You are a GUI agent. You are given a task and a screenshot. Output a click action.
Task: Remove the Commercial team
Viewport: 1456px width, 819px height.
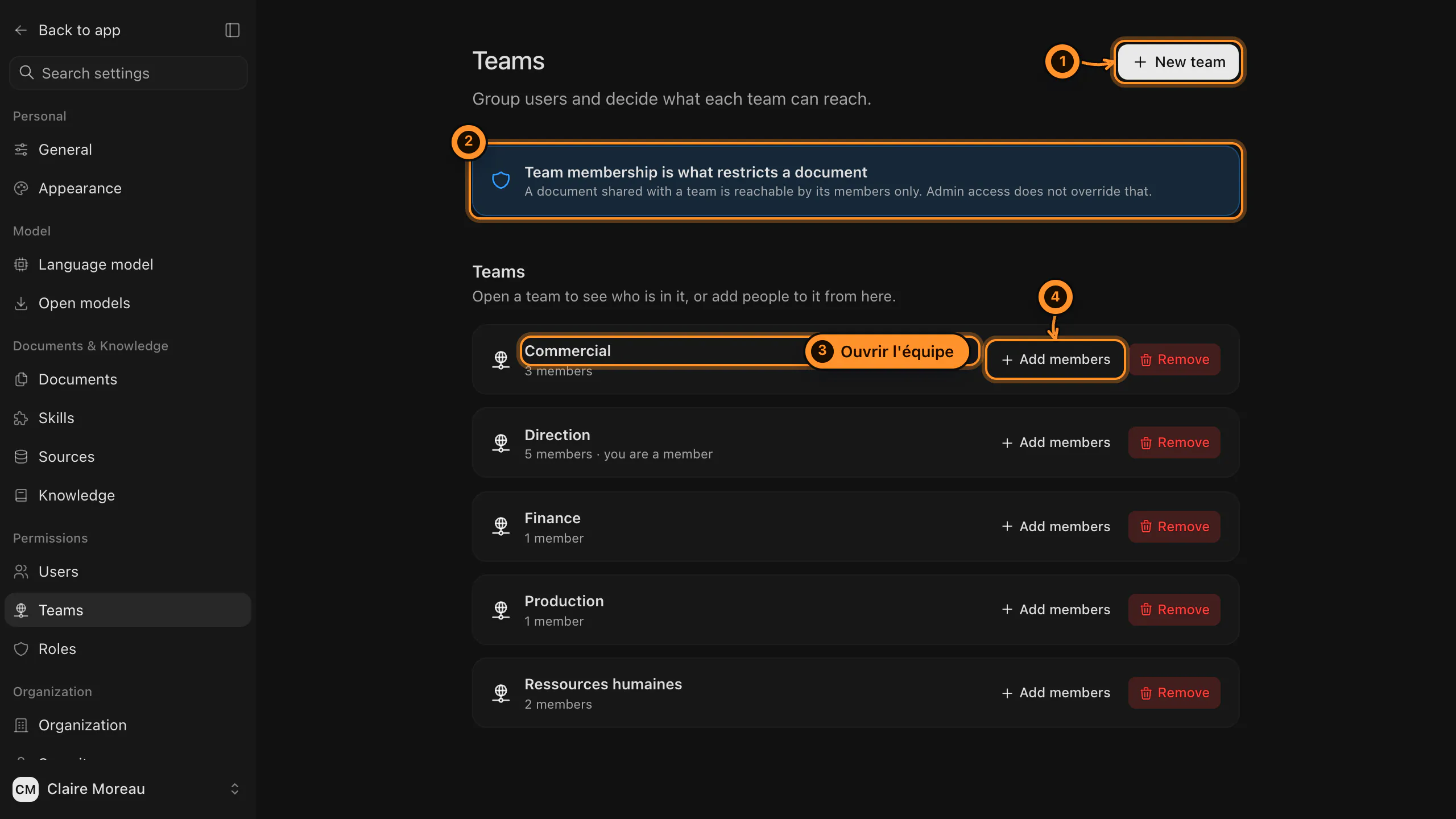pyautogui.click(x=1174, y=359)
